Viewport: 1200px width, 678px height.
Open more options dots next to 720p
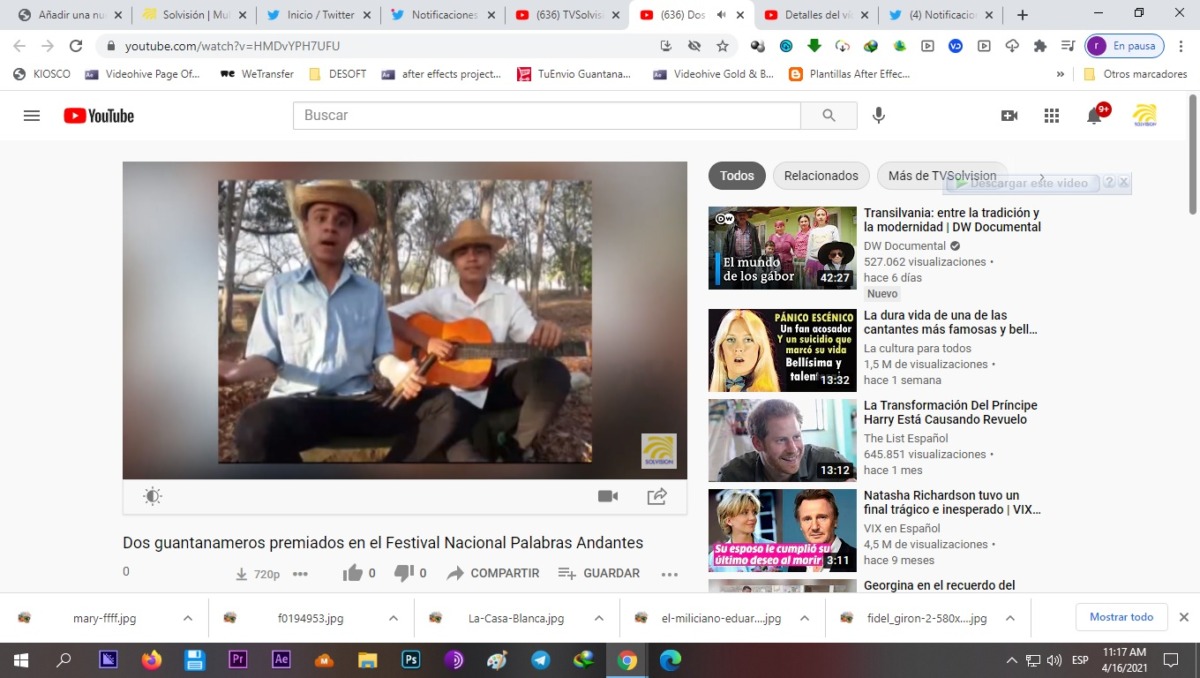coord(300,574)
